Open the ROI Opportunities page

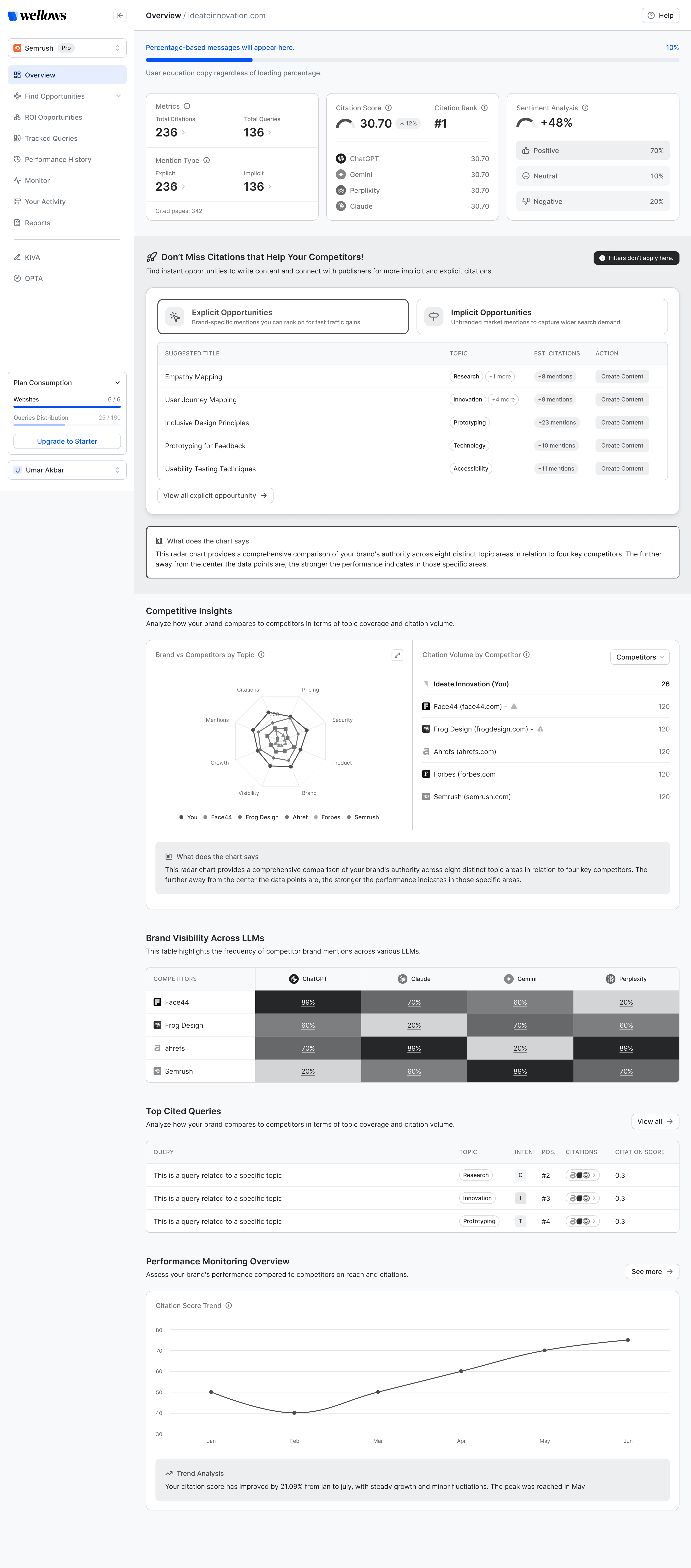[67, 118]
